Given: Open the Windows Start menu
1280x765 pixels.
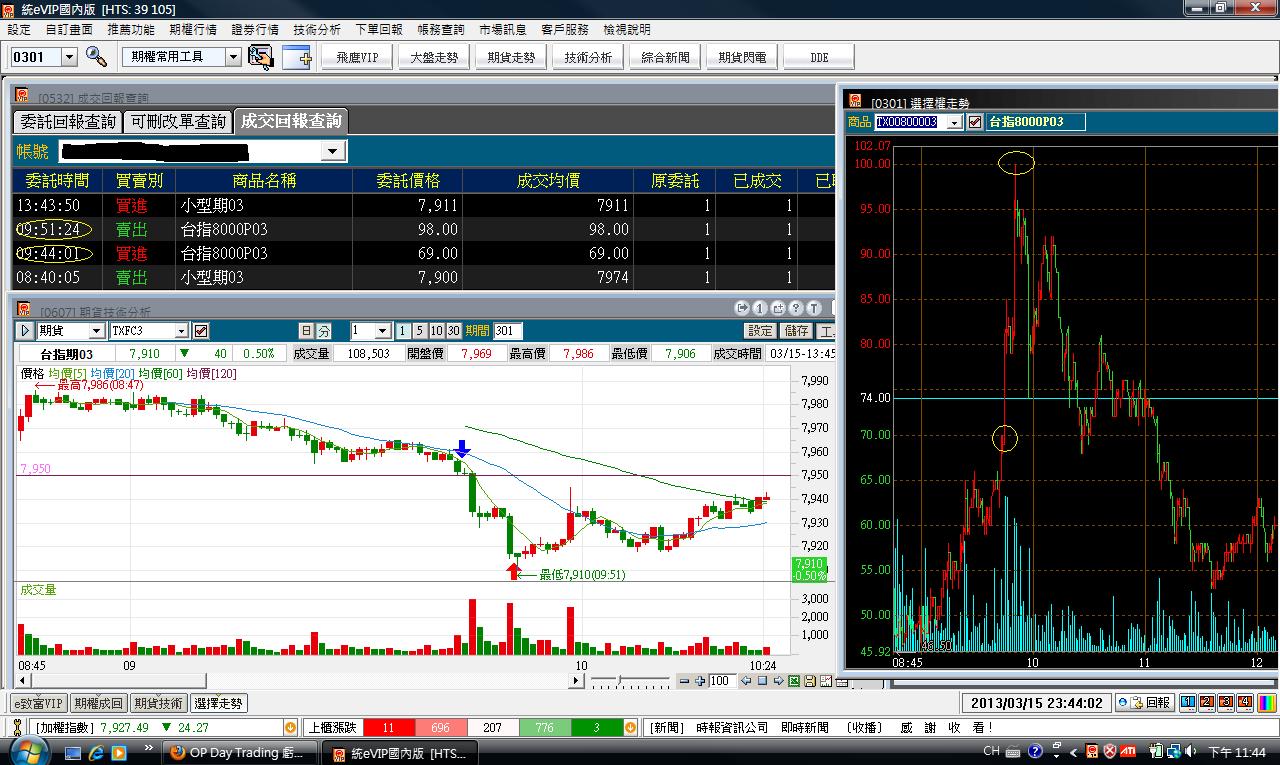Looking at the screenshot, I should (x=28, y=752).
